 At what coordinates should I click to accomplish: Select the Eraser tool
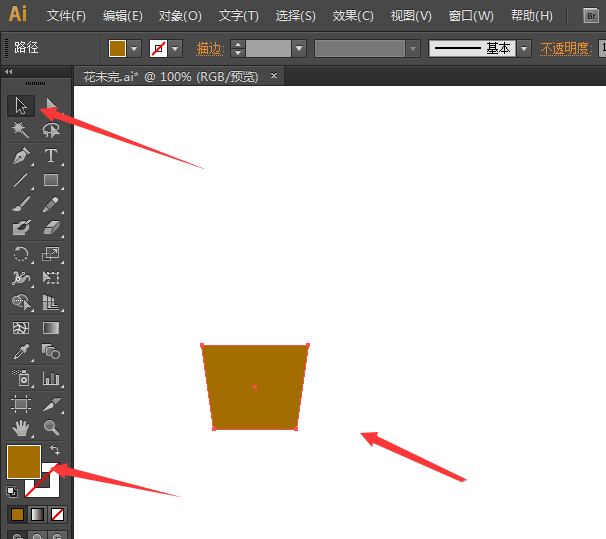pyautogui.click(x=51, y=228)
